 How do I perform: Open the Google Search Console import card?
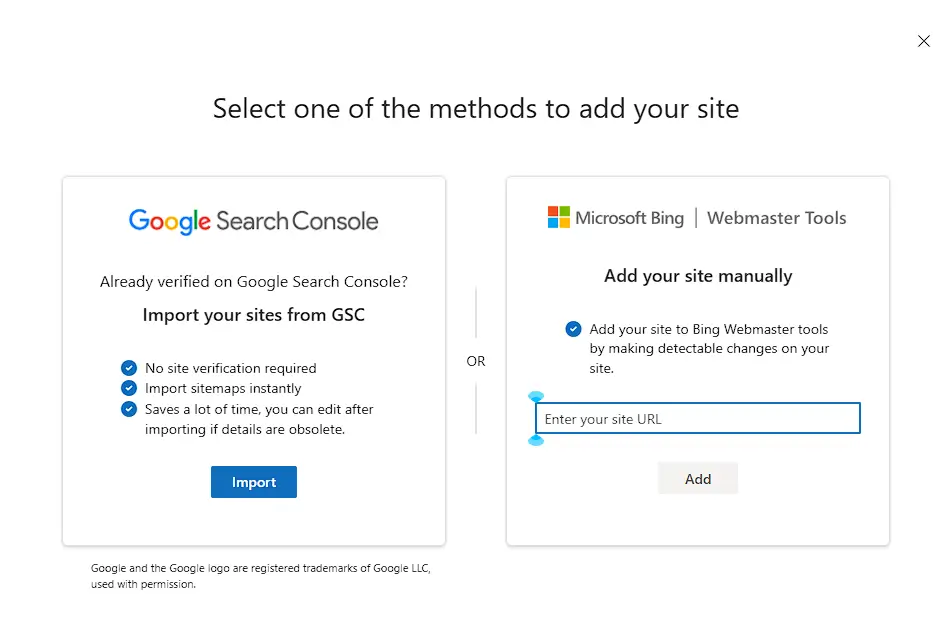pyautogui.click(x=253, y=360)
